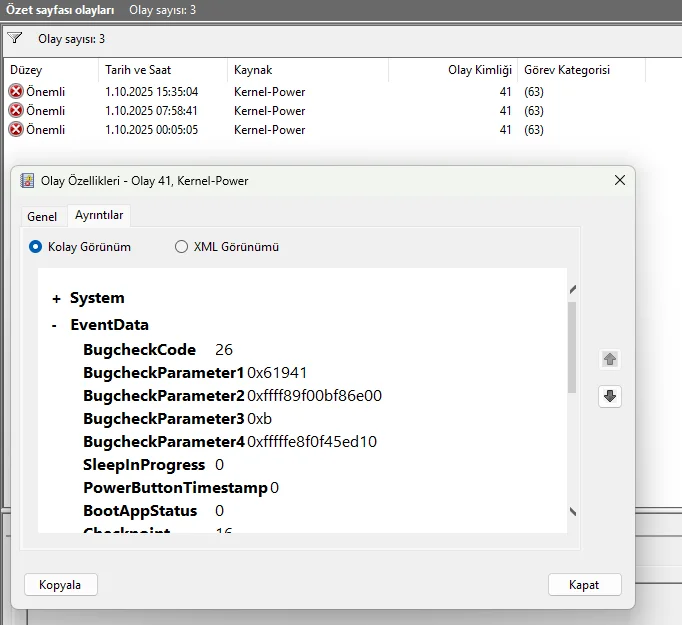Click Önemli level in 00:05:05 row
This screenshot has width=682, height=625.
tap(45, 130)
